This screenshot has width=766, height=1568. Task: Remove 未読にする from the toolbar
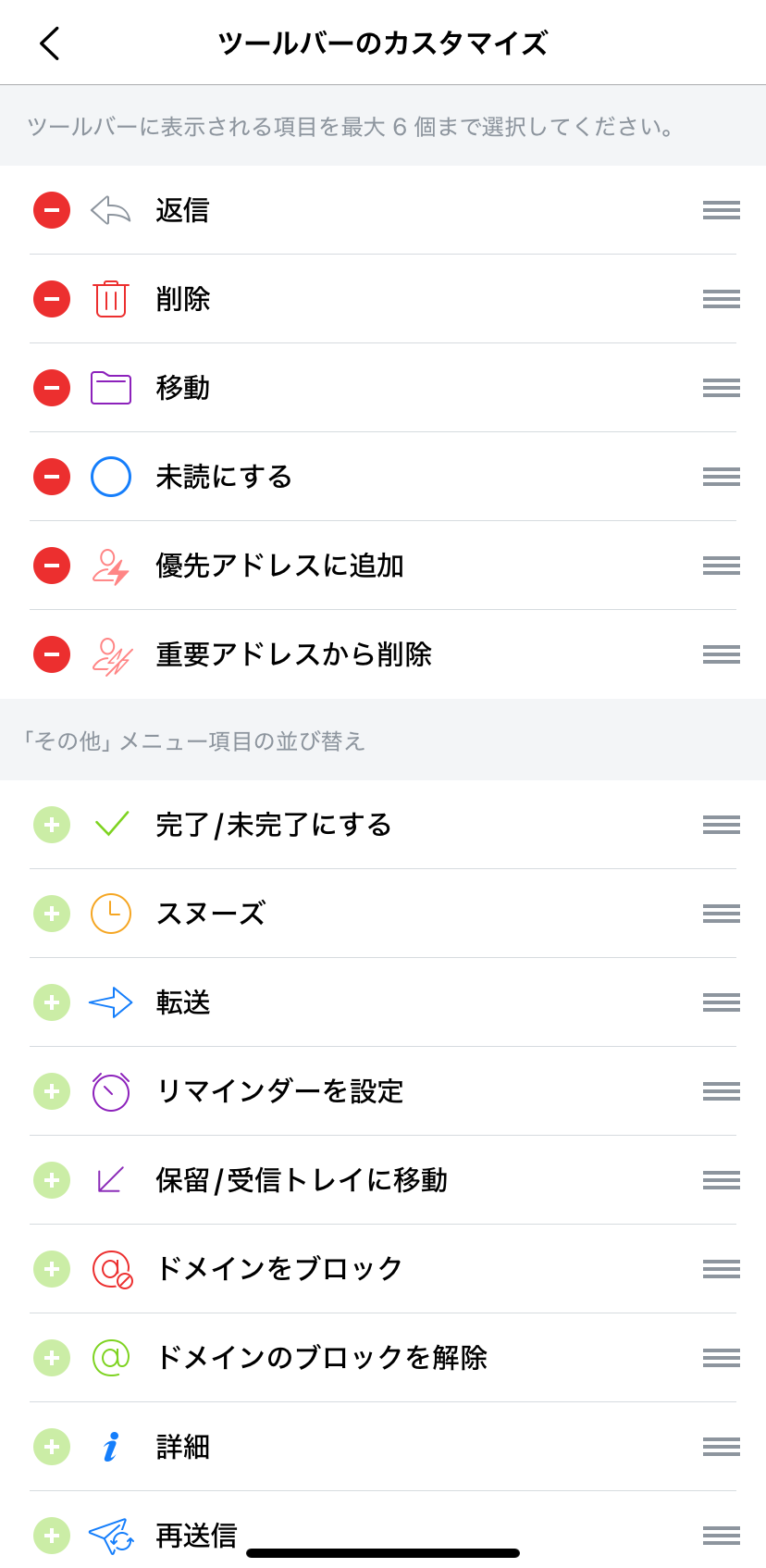click(x=52, y=477)
